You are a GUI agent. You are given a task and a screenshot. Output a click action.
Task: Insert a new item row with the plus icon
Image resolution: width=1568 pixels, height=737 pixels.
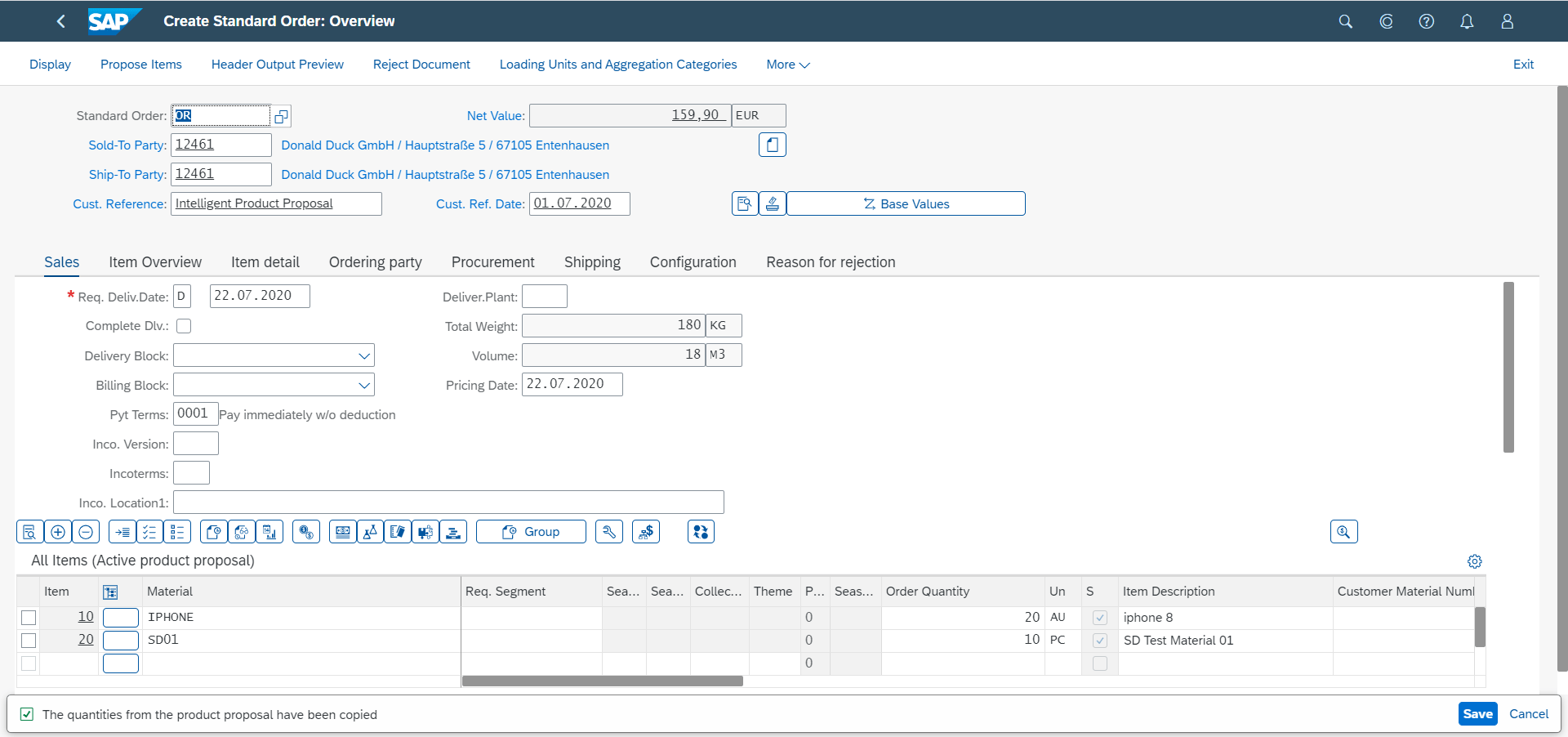pos(57,531)
